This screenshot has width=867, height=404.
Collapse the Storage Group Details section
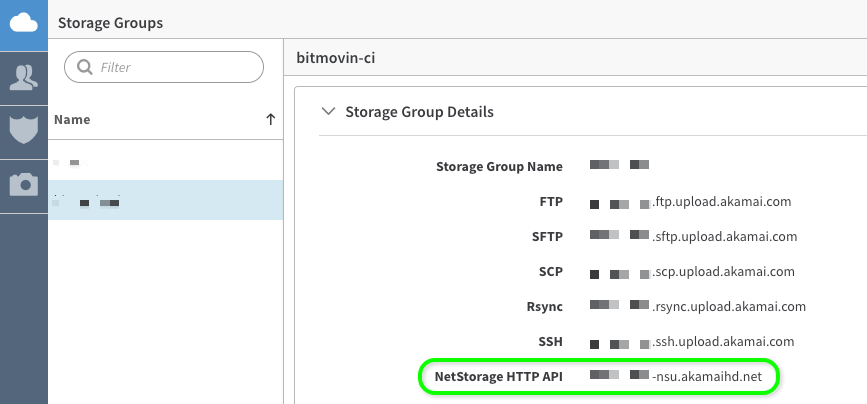pyautogui.click(x=327, y=112)
